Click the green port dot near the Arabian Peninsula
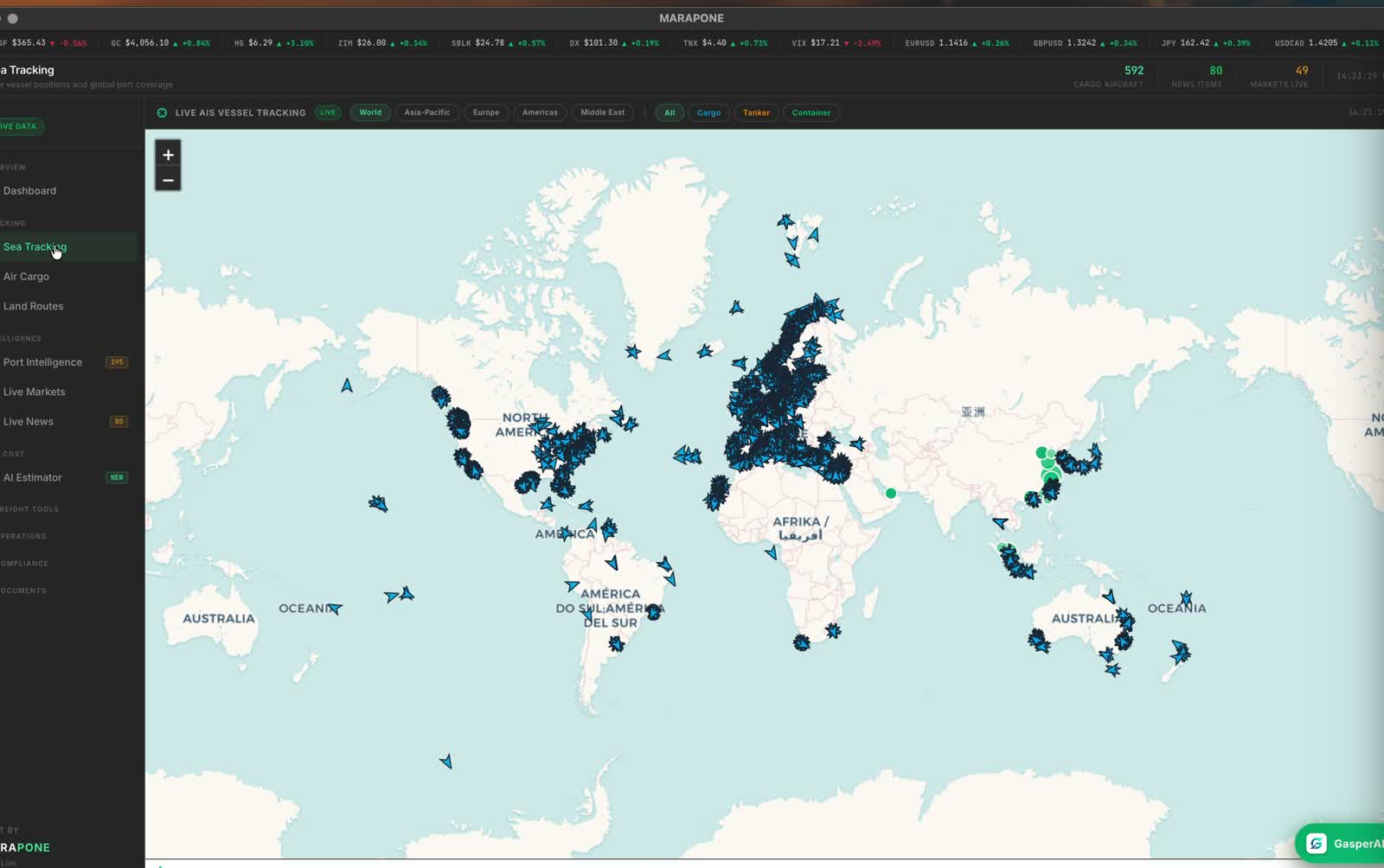Viewport: 1384px width, 868px height. (x=891, y=494)
